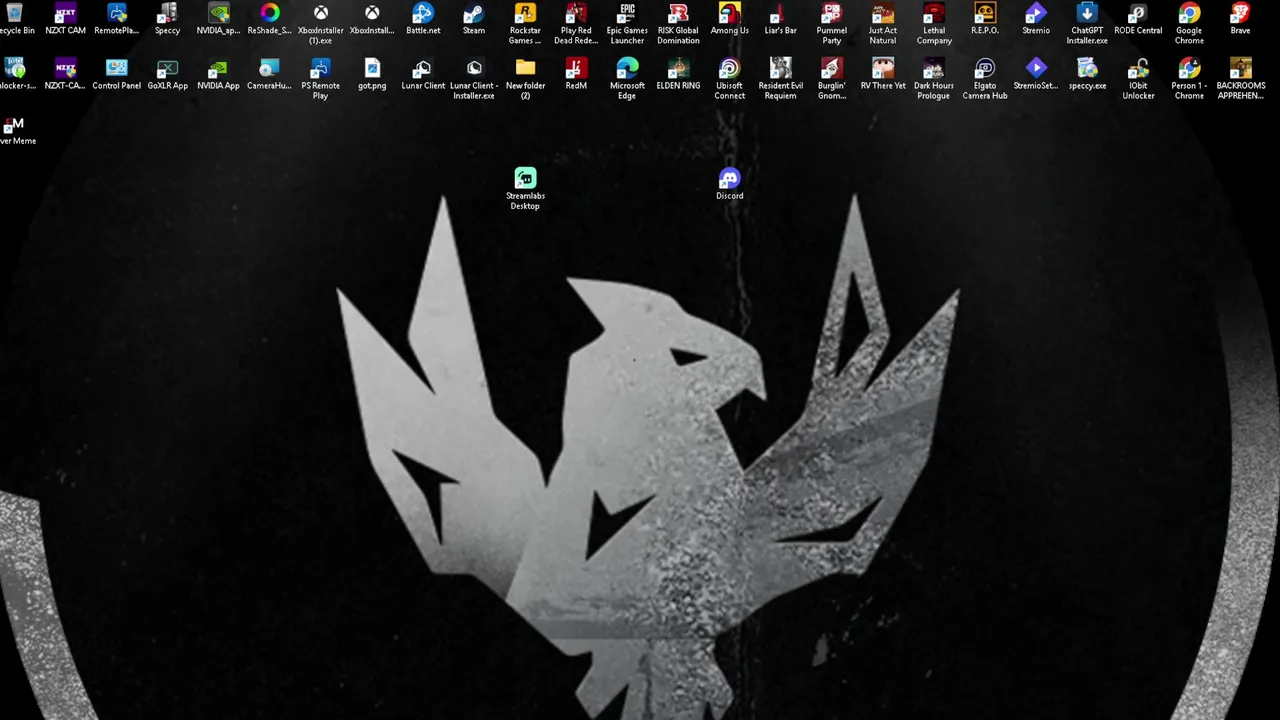The width and height of the screenshot is (1280, 720).
Task: Select the StremioSet... setup file
Action: (1036, 68)
